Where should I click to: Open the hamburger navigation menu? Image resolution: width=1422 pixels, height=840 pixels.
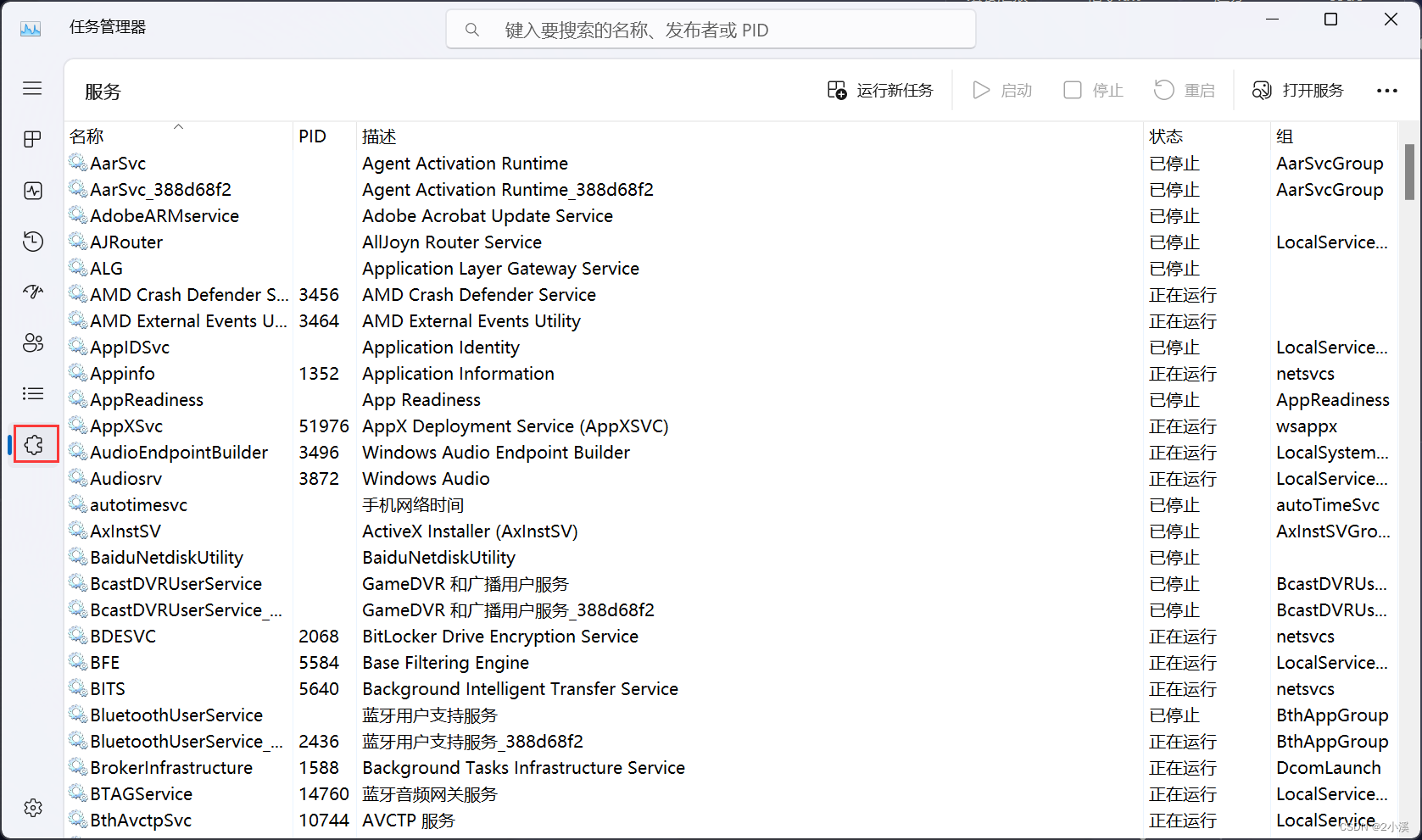[32, 88]
